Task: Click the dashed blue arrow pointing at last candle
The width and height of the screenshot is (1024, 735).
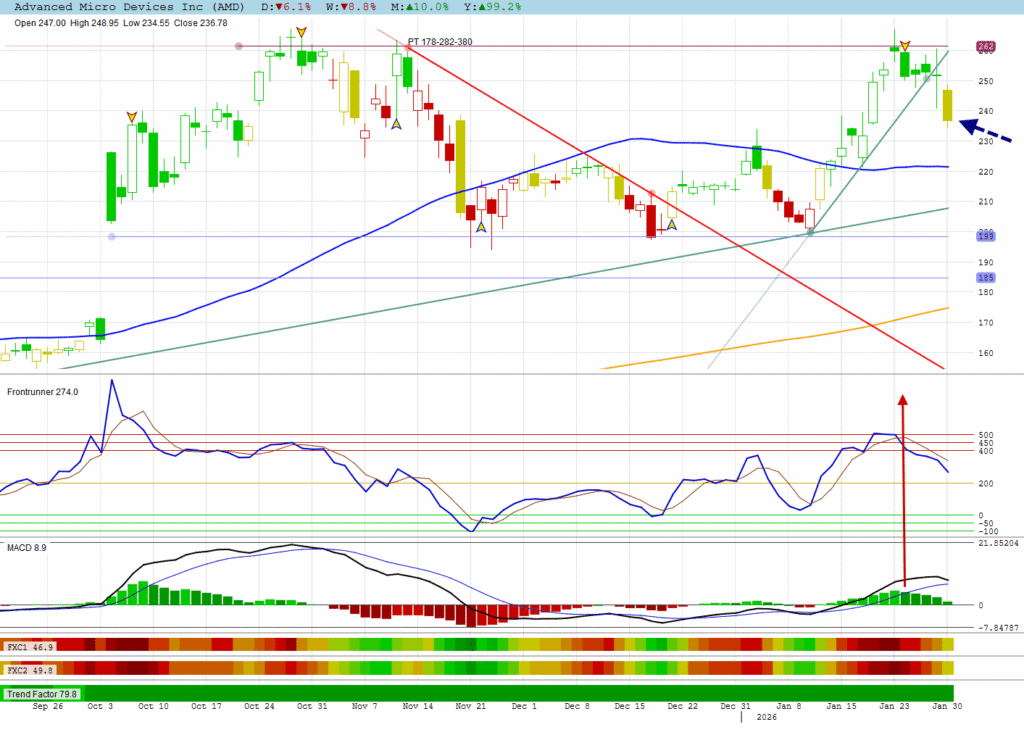Action: [984, 131]
